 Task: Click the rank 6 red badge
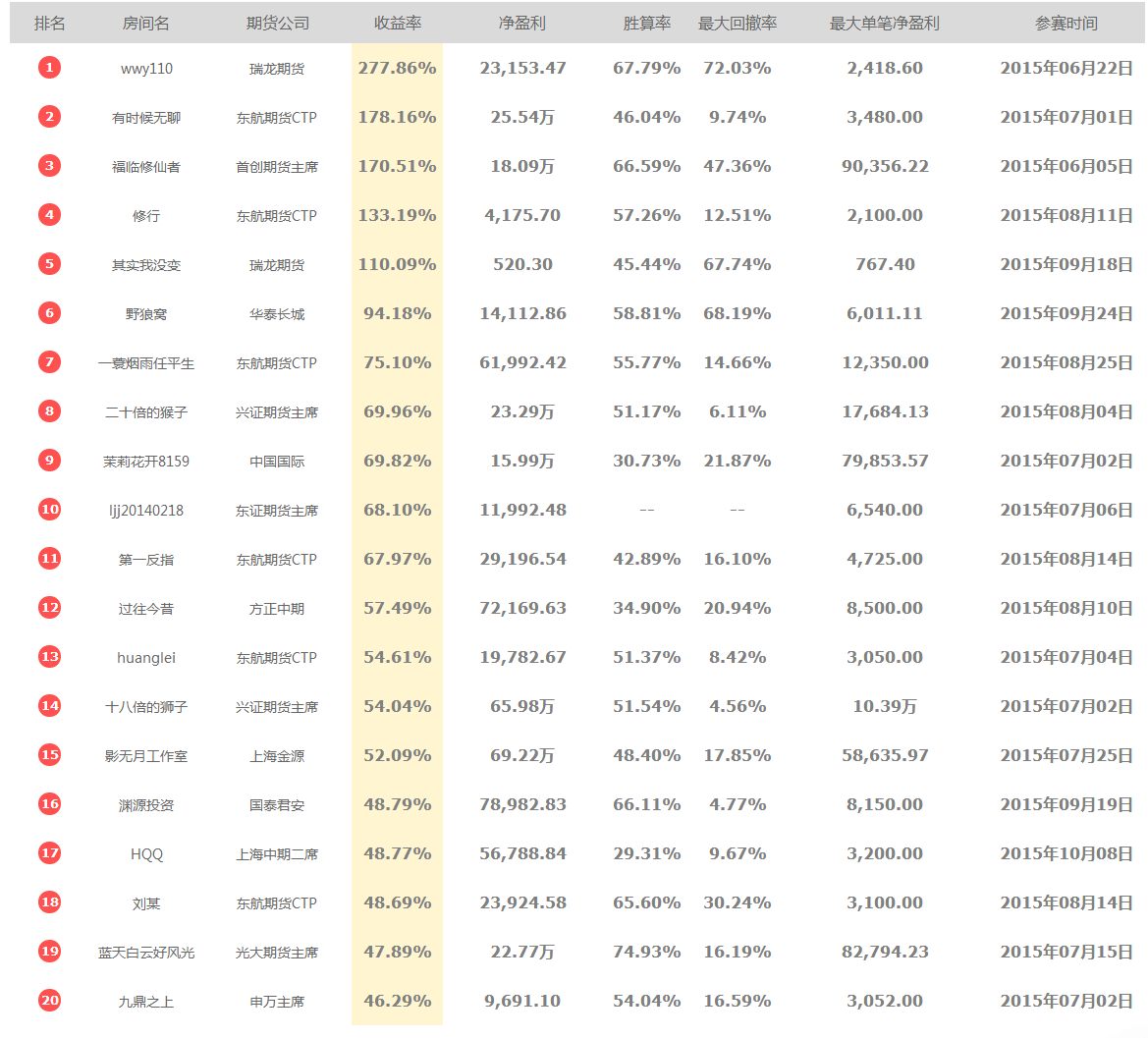click(49, 312)
